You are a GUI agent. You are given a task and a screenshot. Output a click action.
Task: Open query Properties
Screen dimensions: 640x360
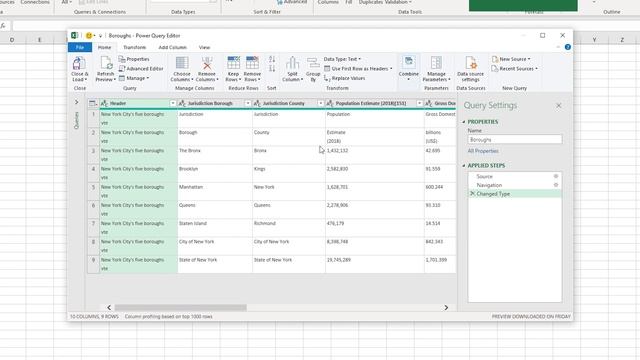coord(134,59)
